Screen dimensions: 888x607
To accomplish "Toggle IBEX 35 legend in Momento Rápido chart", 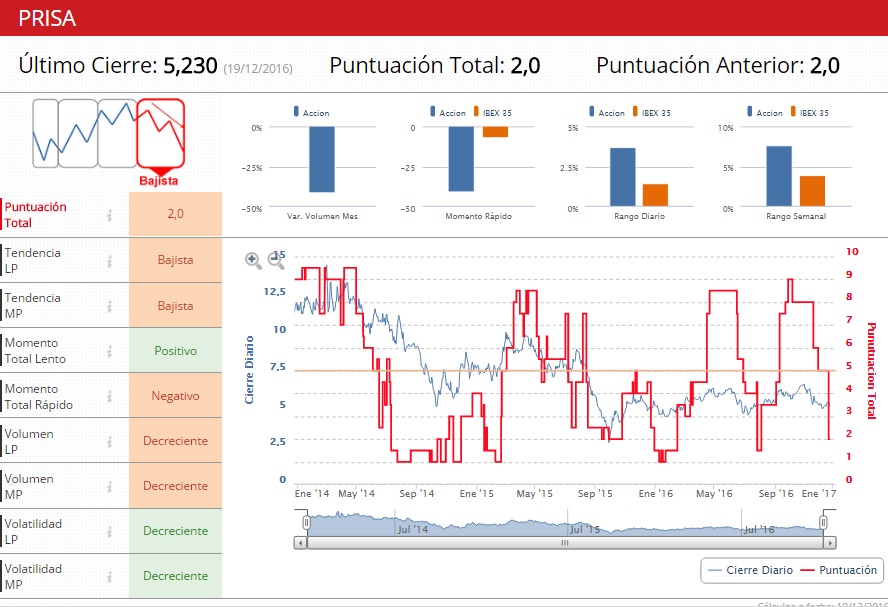I will point(493,112).
